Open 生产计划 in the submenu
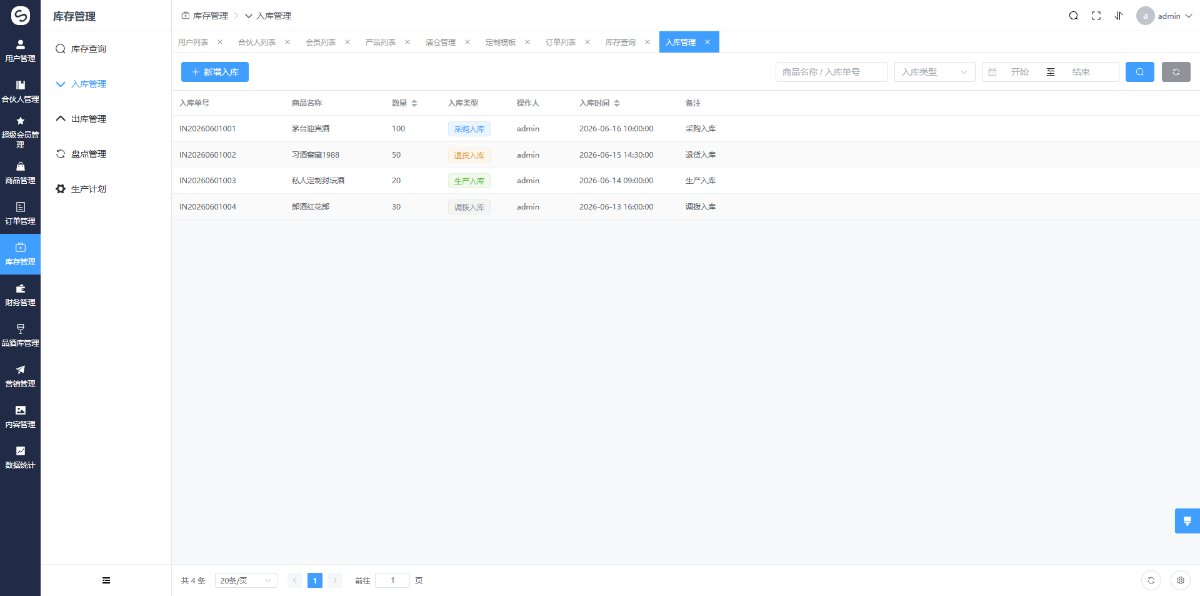This screenshot has height=596, width=1200. [x=106, y=189]
